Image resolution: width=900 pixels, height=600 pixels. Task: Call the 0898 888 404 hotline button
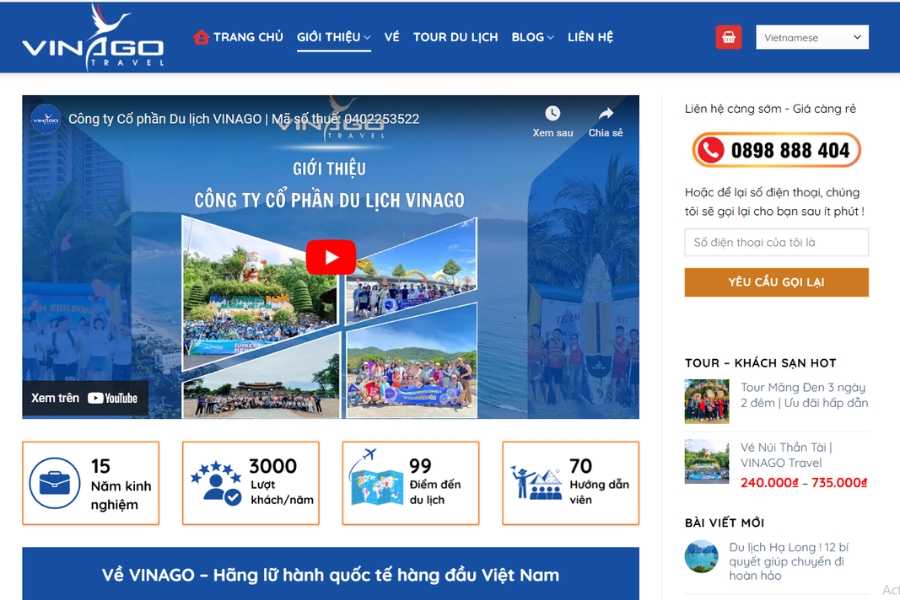point(776,151)
